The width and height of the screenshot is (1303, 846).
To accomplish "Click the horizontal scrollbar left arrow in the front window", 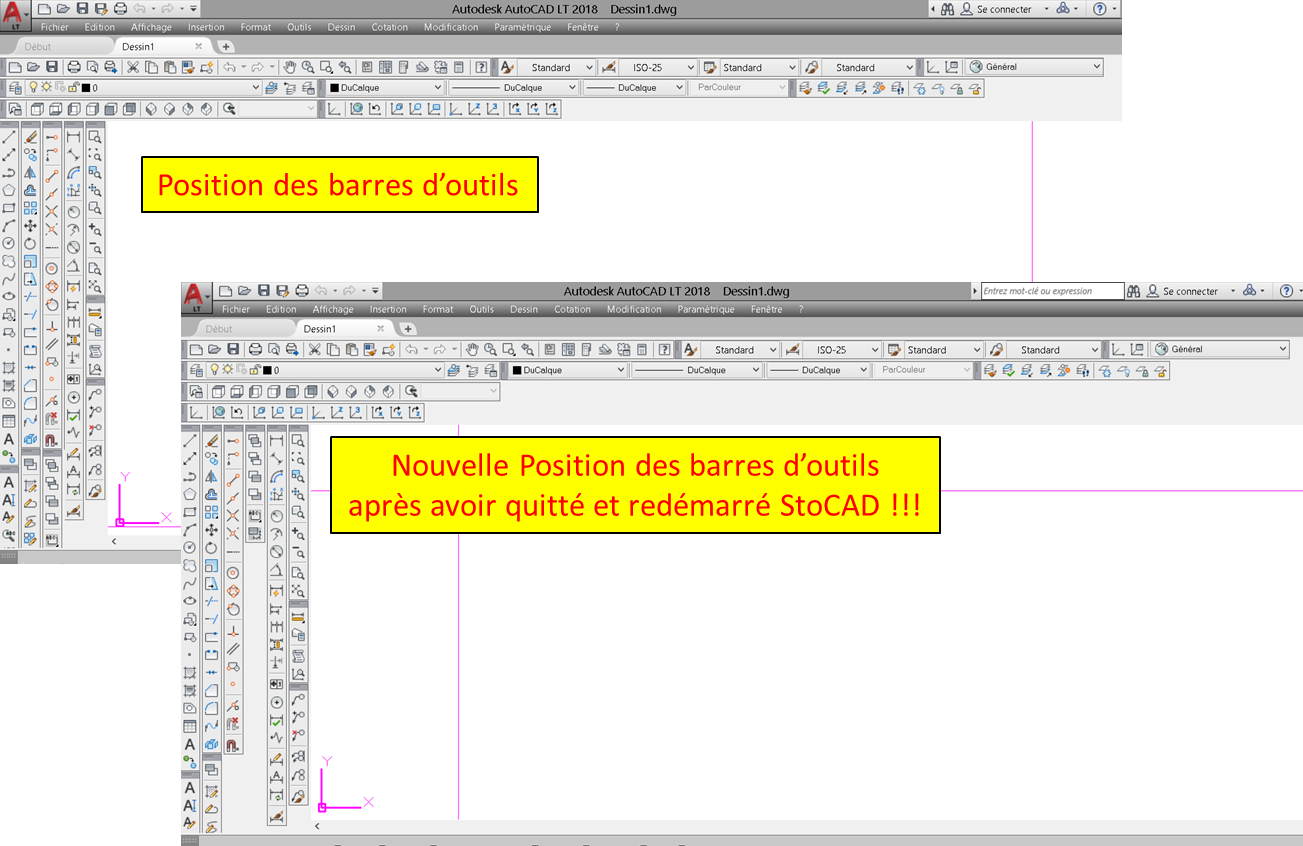I will click(317, 826).
